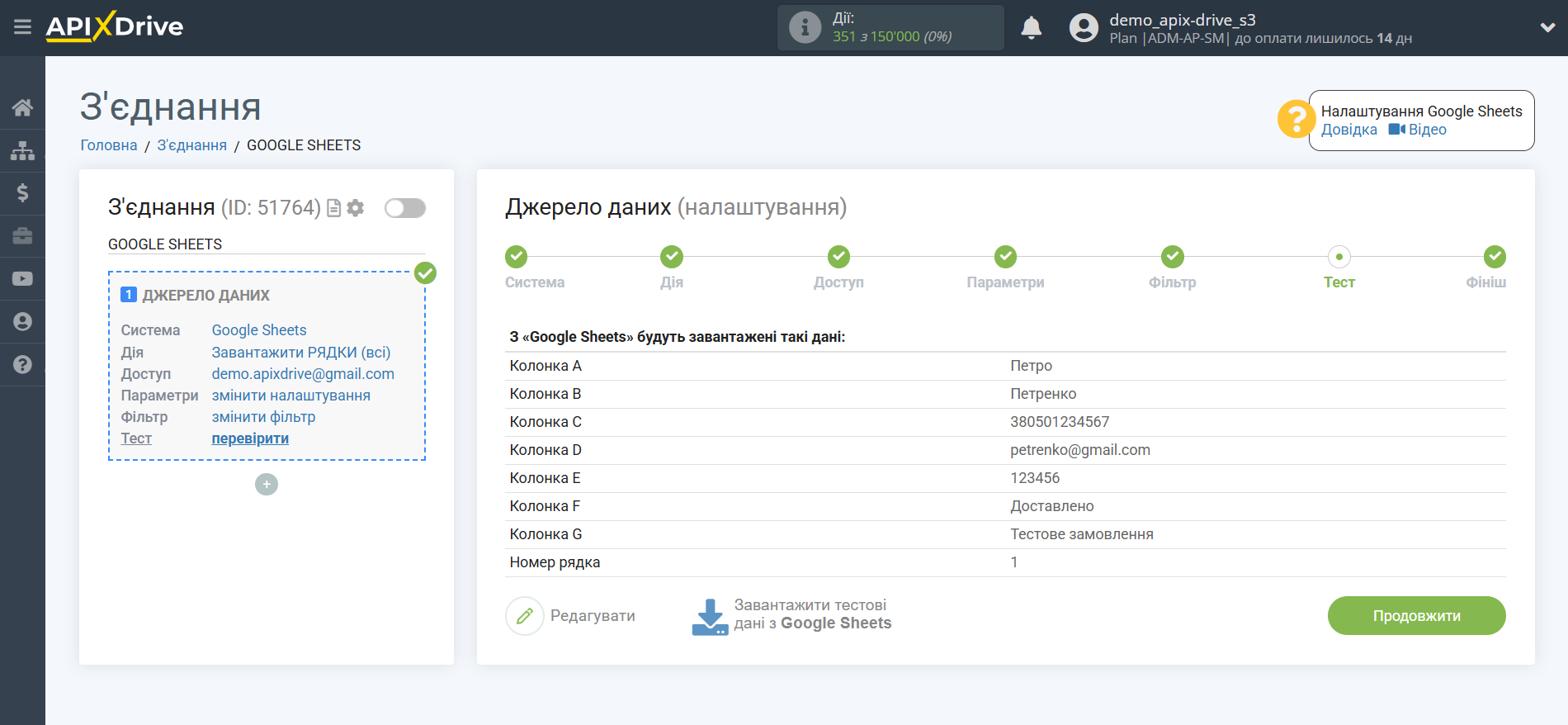Select the Фініш step
1568x725 pixels.
(x=1495, y=257)
